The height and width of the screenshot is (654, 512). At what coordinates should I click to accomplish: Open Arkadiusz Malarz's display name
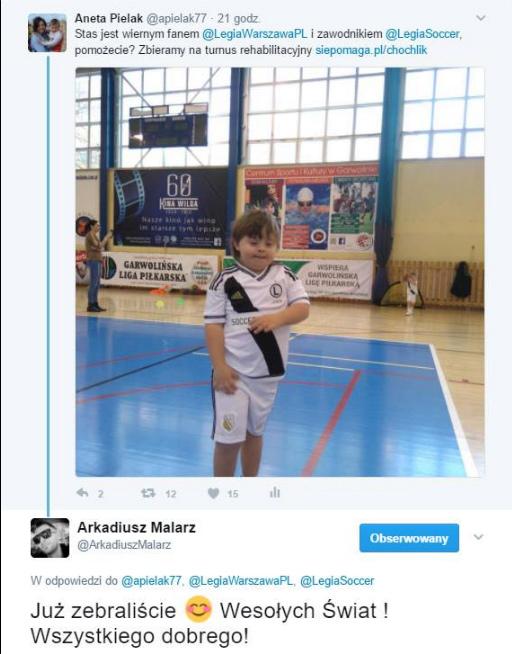[x=136, y=528]
